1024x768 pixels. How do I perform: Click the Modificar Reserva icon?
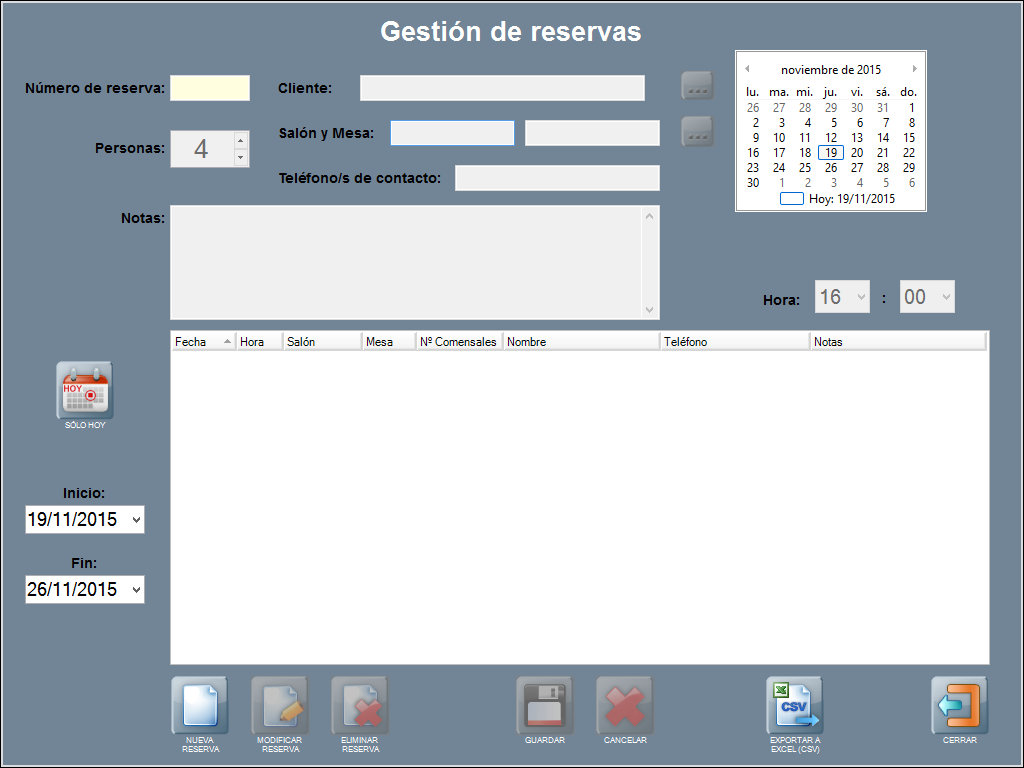pos(280,705)
